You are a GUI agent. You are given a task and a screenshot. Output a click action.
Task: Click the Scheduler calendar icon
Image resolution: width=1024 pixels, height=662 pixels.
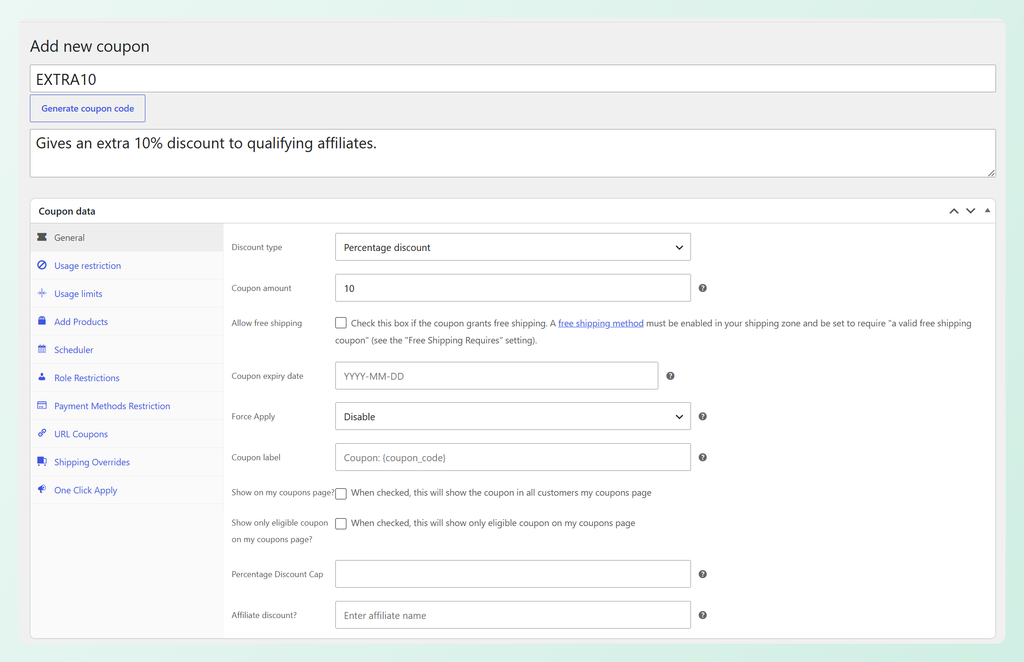click(42, 349)
